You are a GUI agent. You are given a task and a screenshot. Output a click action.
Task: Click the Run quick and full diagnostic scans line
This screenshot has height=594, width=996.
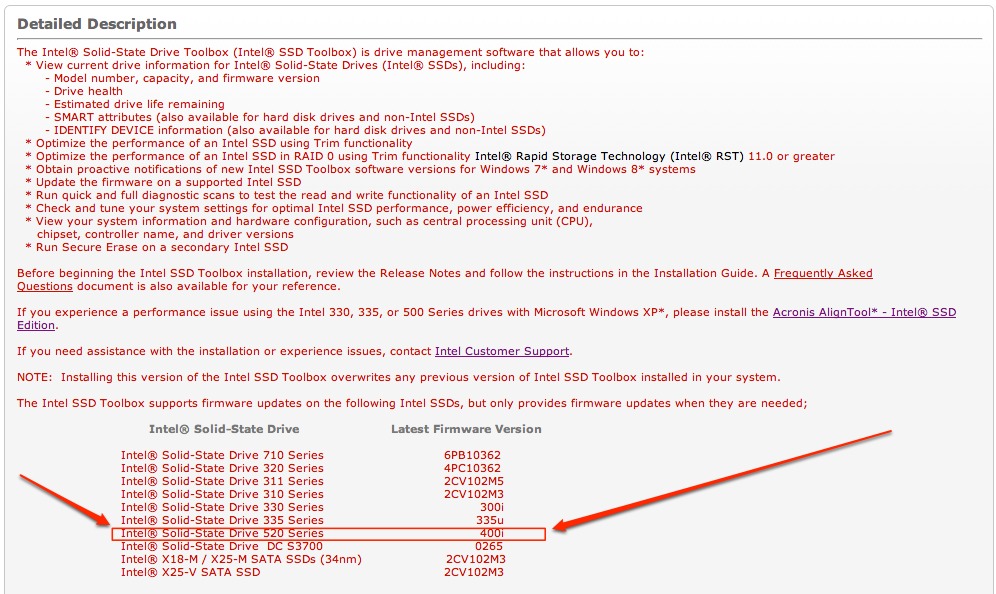286,195
